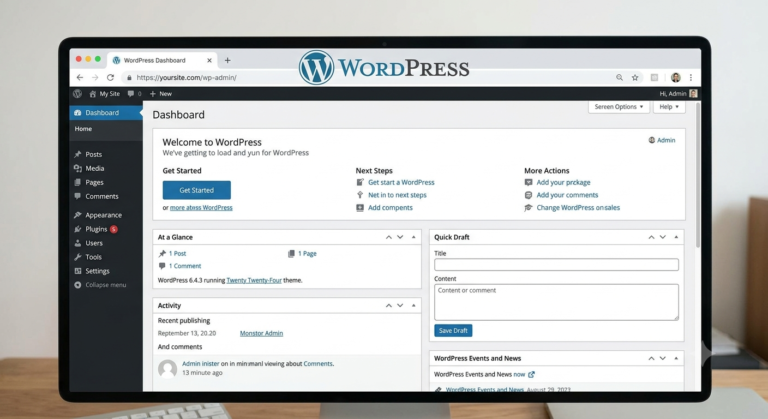Open Plugins in the sidebar
Viewport: 768px width, 419px height.
(x=96, y=229)
